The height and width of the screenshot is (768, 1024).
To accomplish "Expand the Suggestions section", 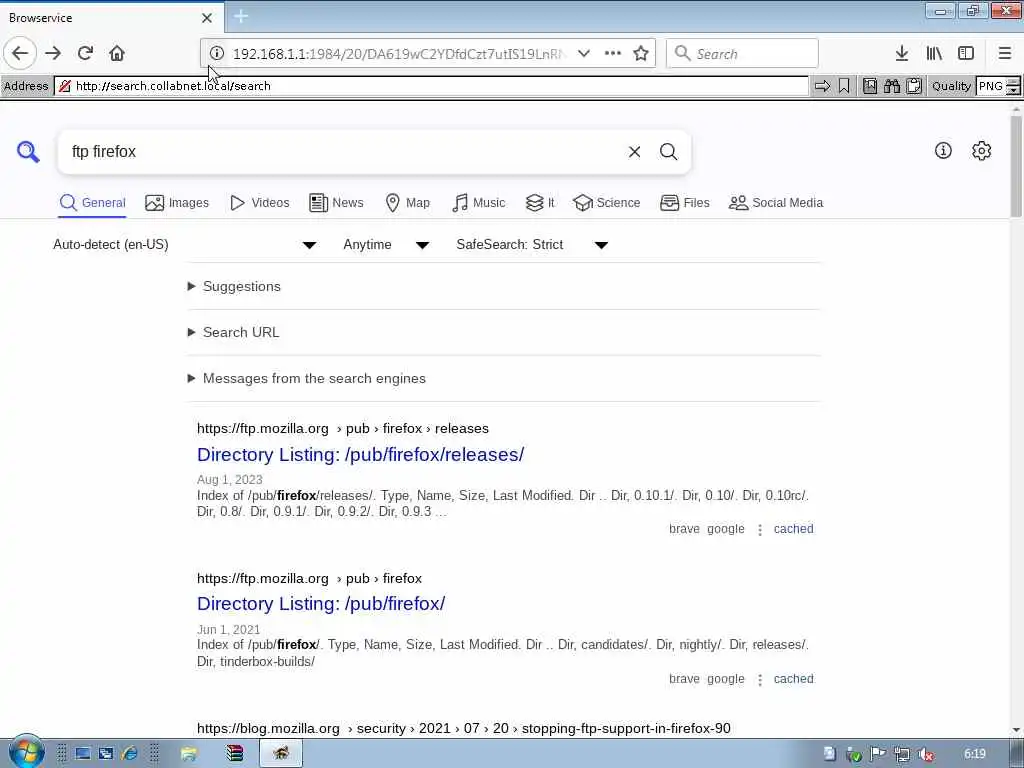I will click(234, 287).
